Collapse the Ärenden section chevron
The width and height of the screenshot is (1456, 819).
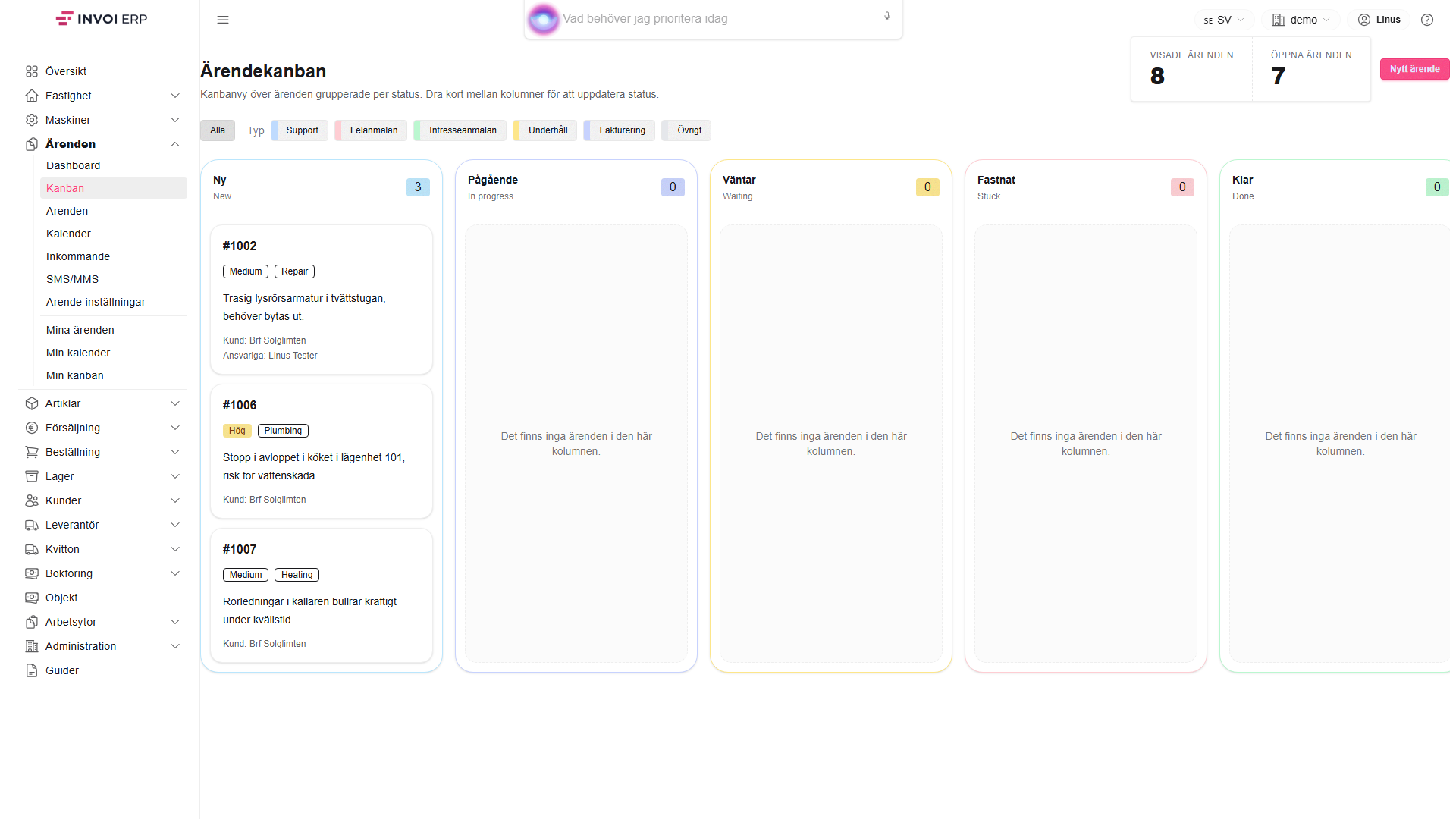coord(175,144)
